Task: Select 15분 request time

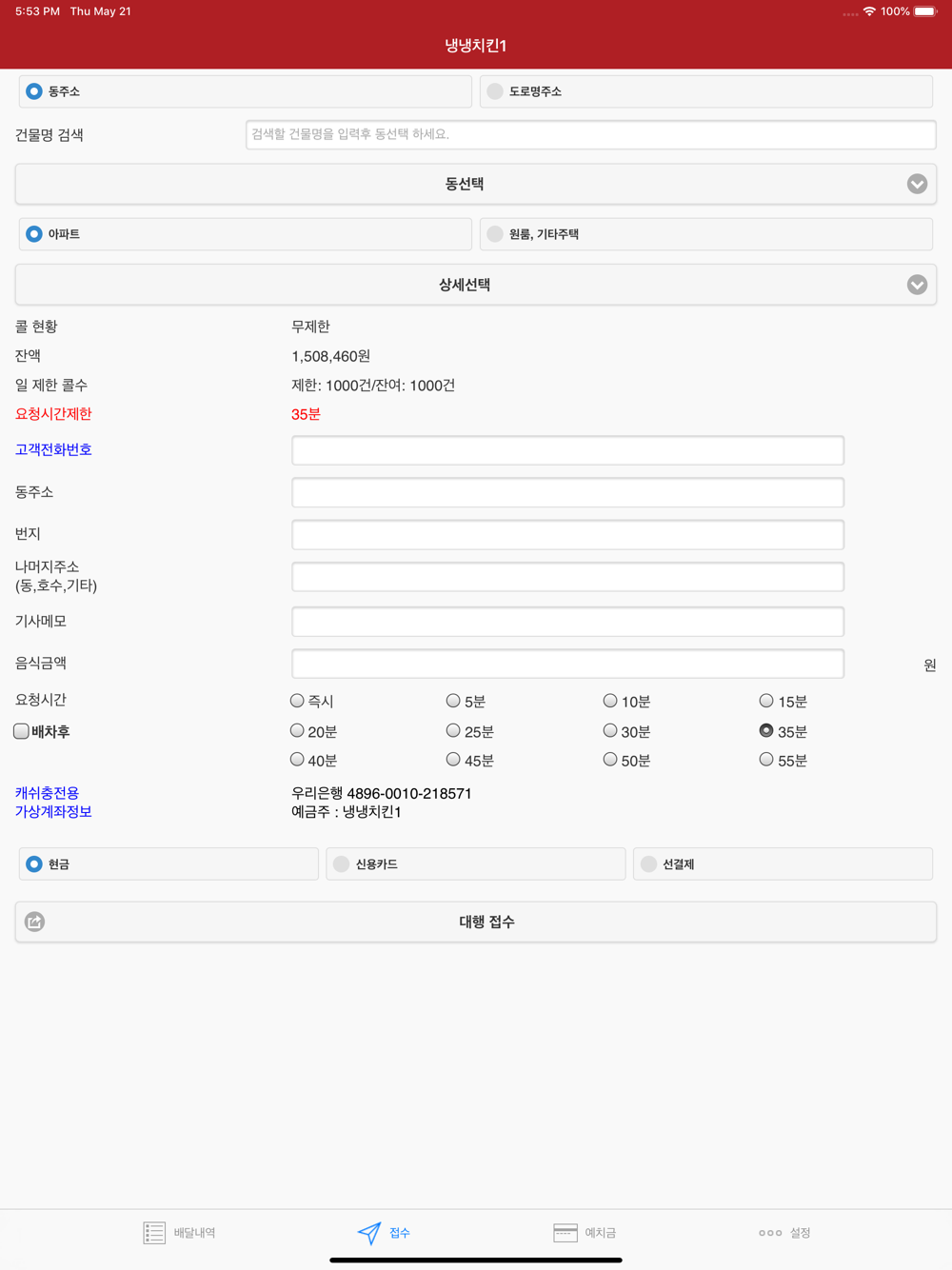Action: click(766, 701)
